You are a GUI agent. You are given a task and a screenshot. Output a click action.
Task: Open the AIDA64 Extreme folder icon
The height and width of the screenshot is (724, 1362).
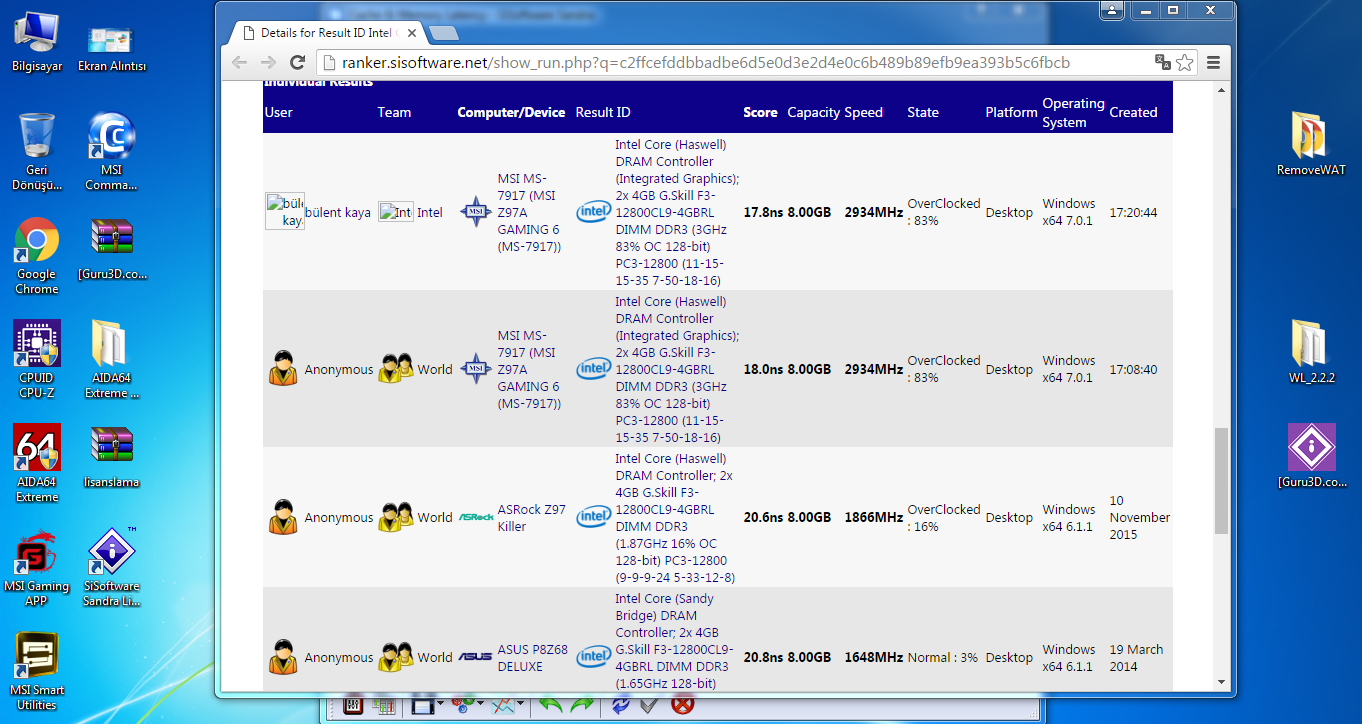tap(112, 360)
